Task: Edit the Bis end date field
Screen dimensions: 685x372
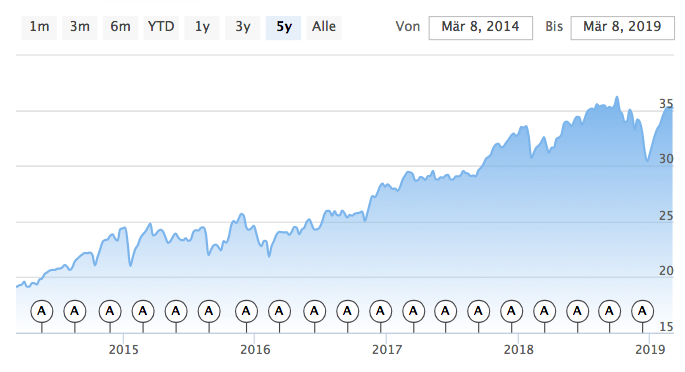Action: [623, 28]
